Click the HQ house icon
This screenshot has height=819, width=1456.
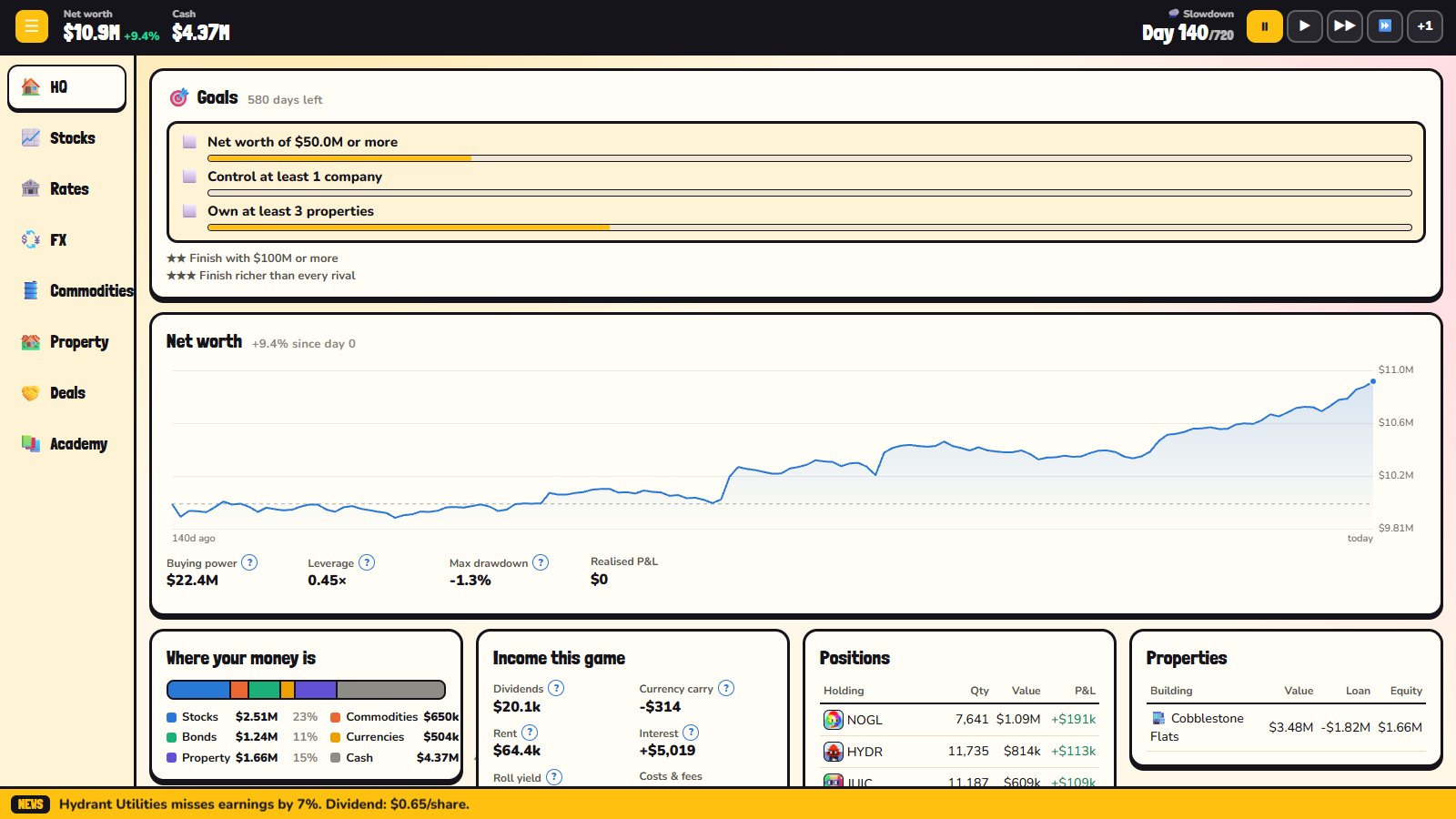click(x=31, y=86)
